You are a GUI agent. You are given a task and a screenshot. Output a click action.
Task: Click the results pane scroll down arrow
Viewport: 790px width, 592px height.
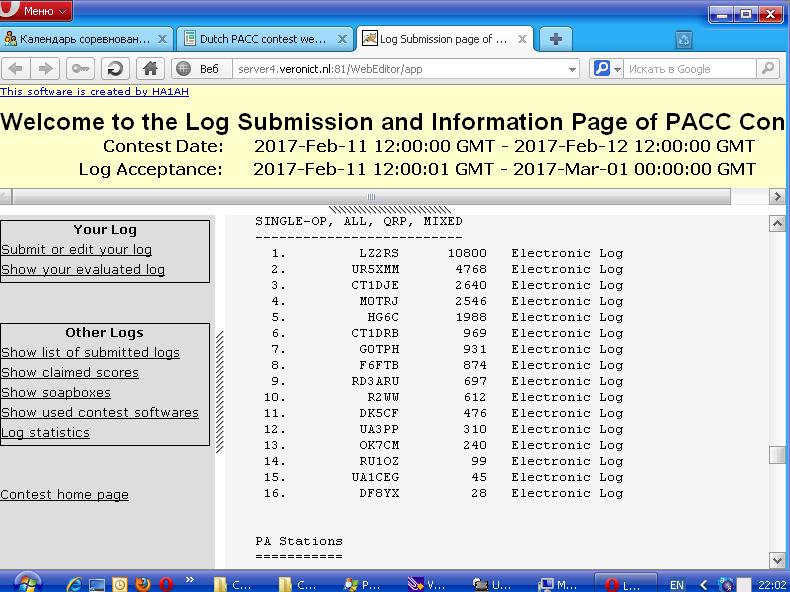pyautogui.click(x=777, y=560)
